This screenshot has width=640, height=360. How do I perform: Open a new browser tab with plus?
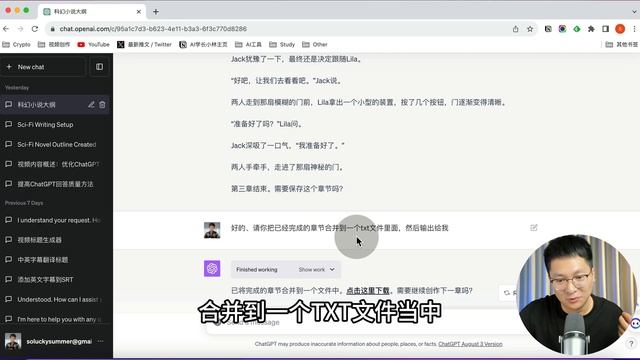156,12
